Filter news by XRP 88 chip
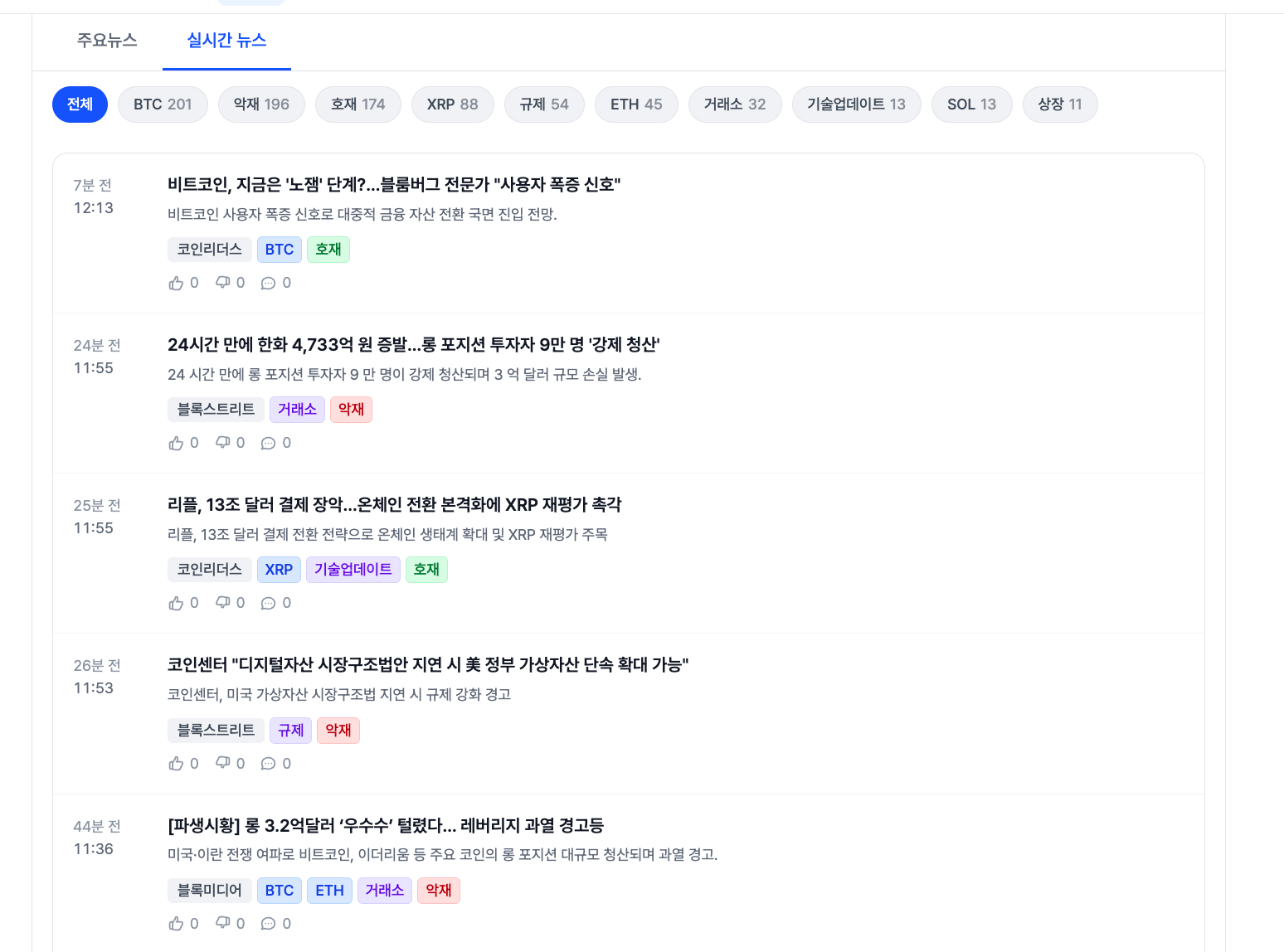The image size is (1284, 952). point(452,104)
